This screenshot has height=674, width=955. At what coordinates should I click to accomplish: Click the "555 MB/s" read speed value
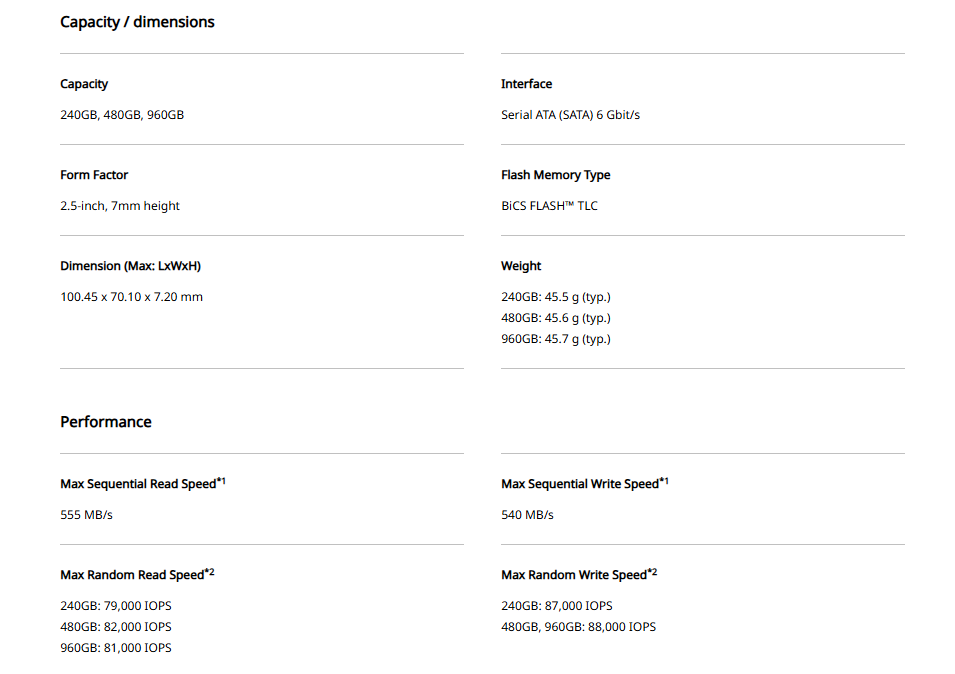87,515
